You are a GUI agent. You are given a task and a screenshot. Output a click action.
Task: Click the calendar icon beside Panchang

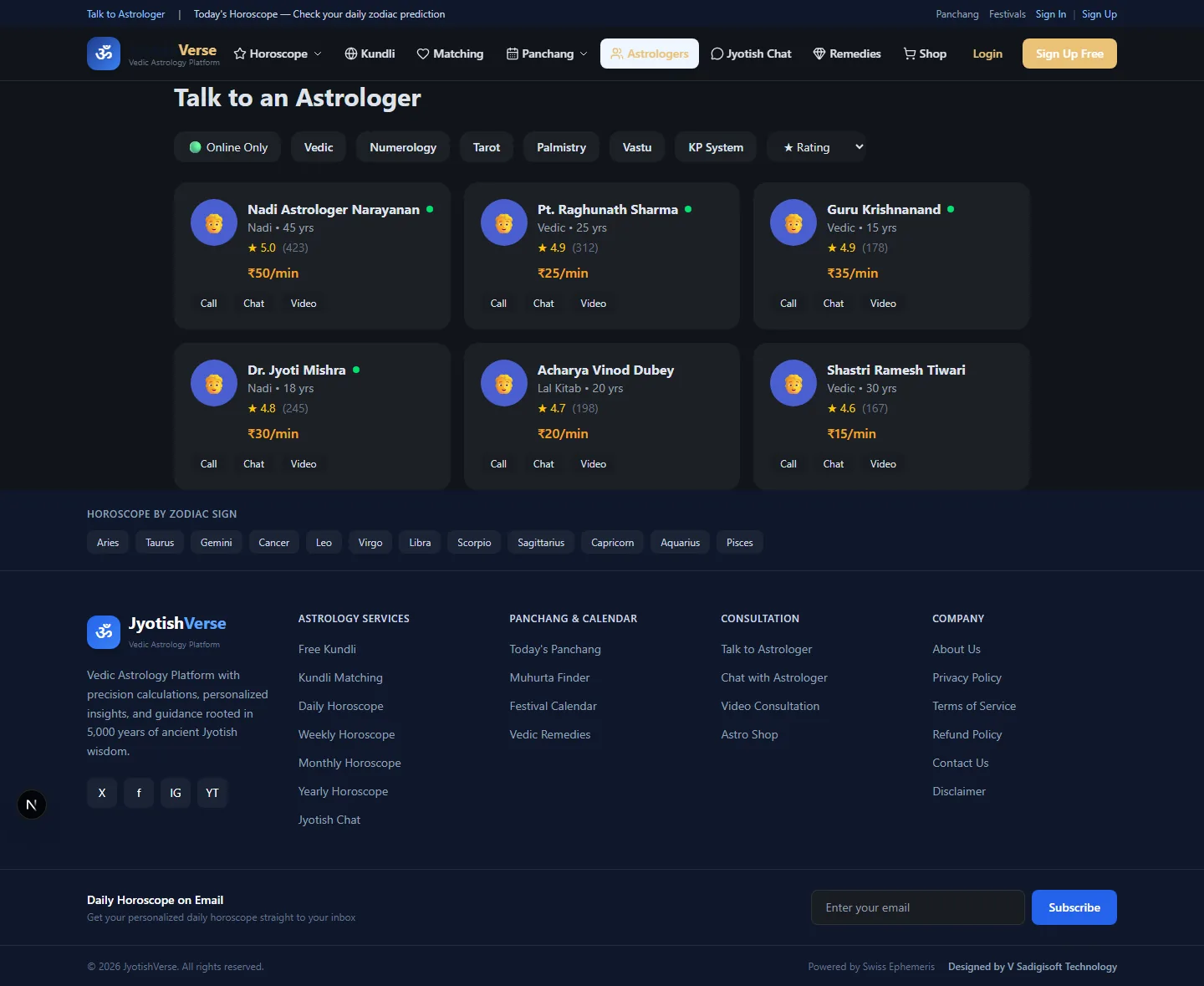pyautogui.click(x=513, y=54)
